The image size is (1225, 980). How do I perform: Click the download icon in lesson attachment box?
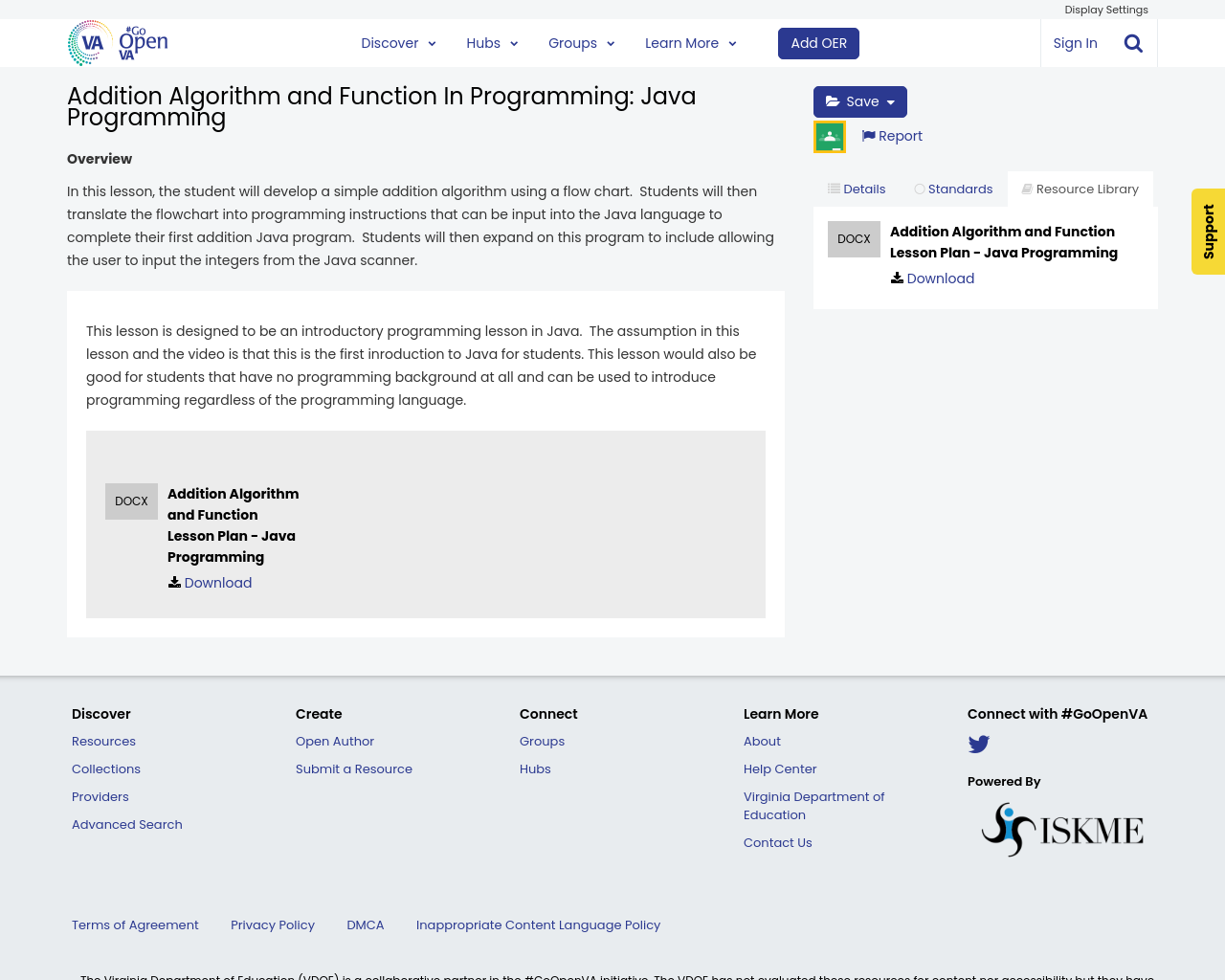(x=174, y=582)
